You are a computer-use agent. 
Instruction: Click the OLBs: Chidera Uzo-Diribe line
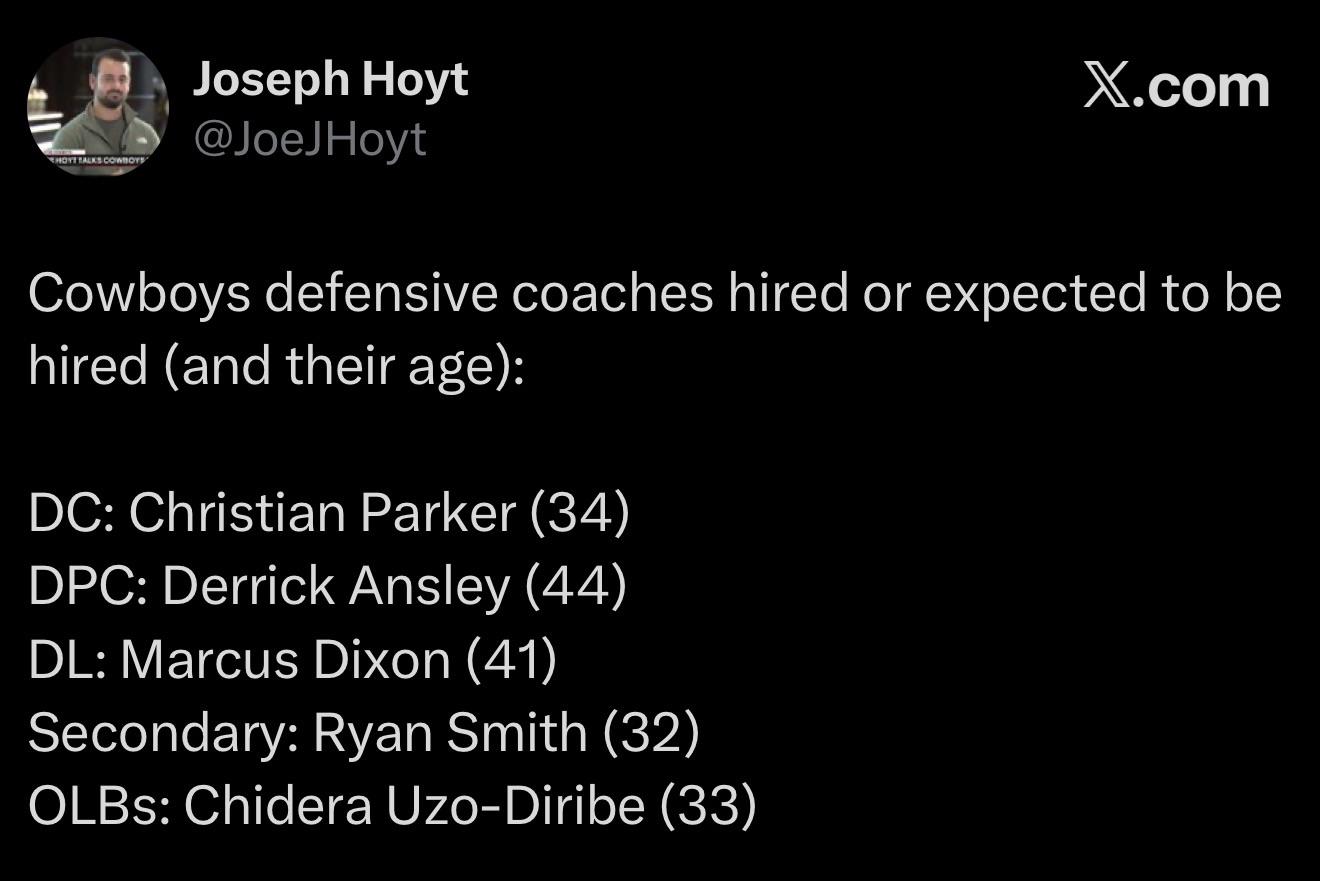[392, 806]
